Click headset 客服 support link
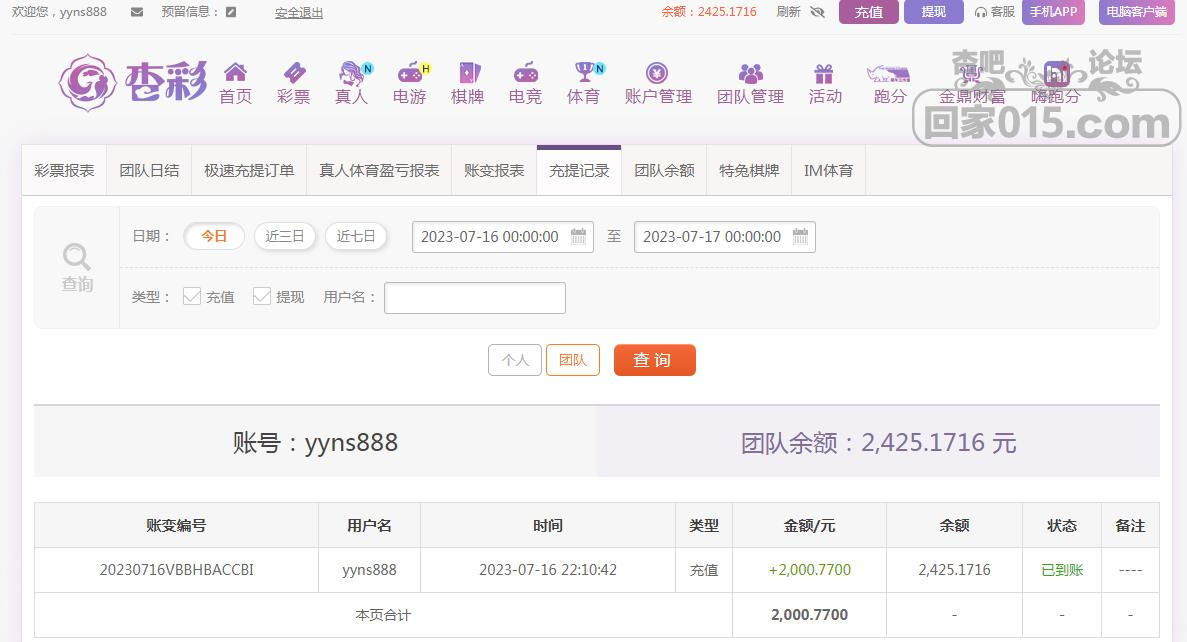Image resolution: width=1187 pixels, height=642 pixels. pos(995,12)
